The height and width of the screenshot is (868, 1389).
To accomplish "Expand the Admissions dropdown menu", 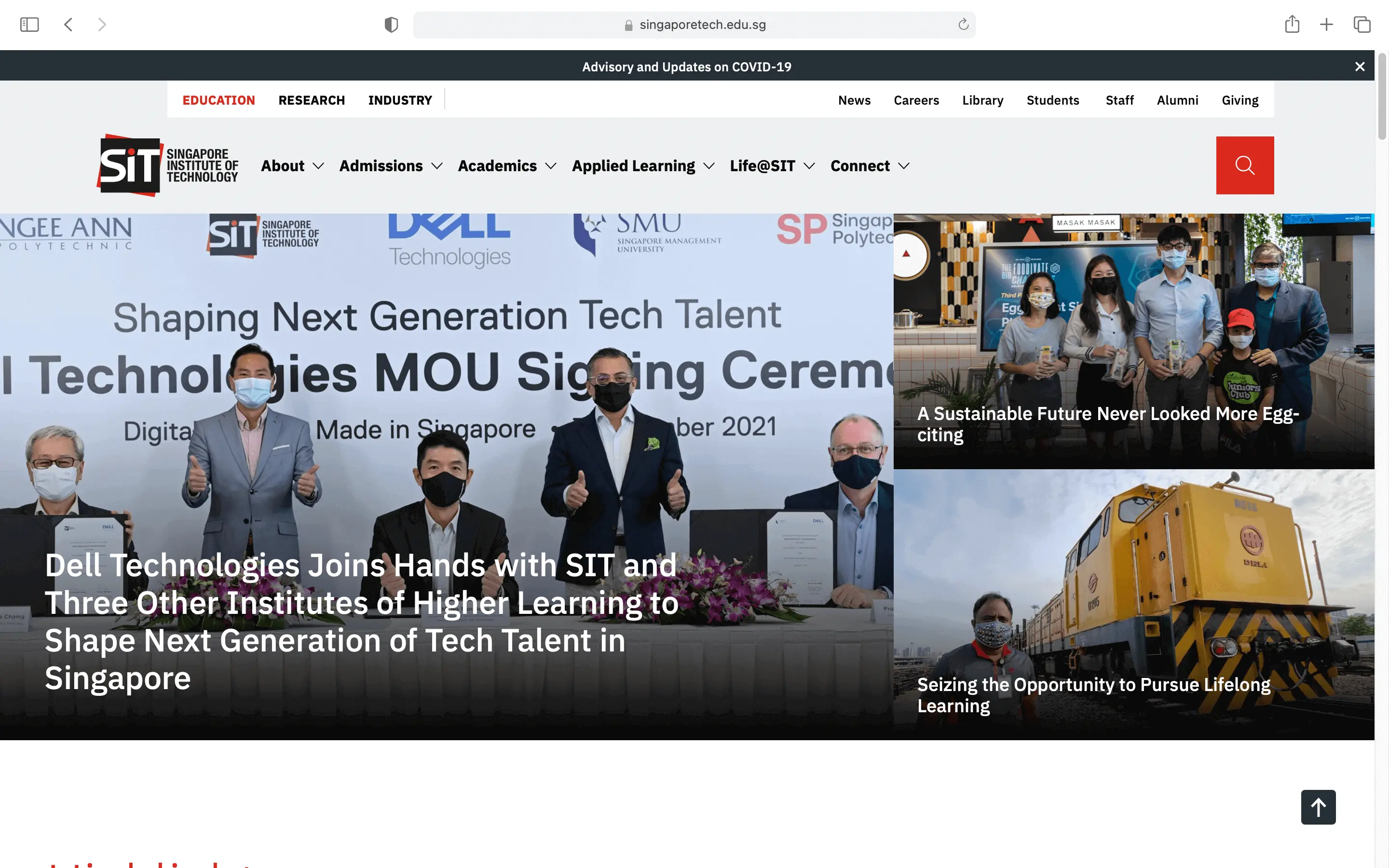I will click(x=390, y=166).
